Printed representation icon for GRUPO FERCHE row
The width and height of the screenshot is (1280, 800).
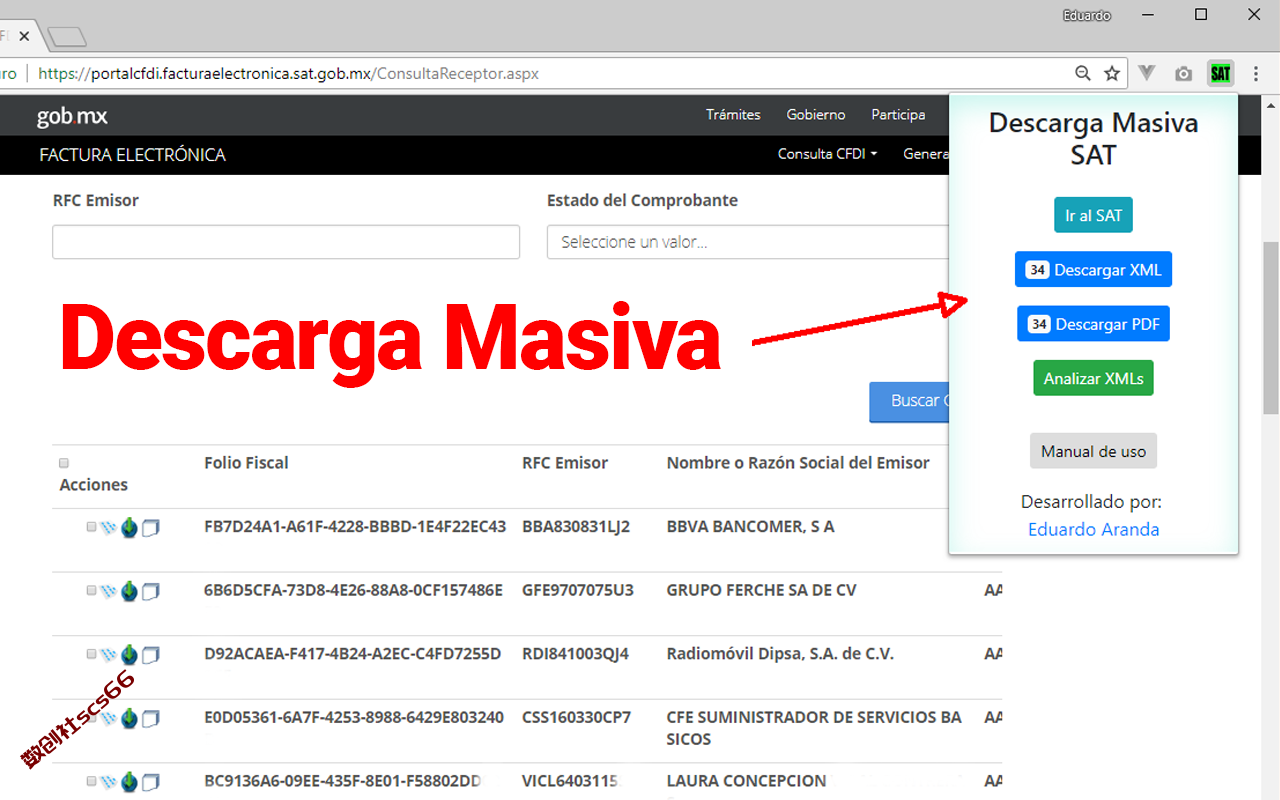150,591
